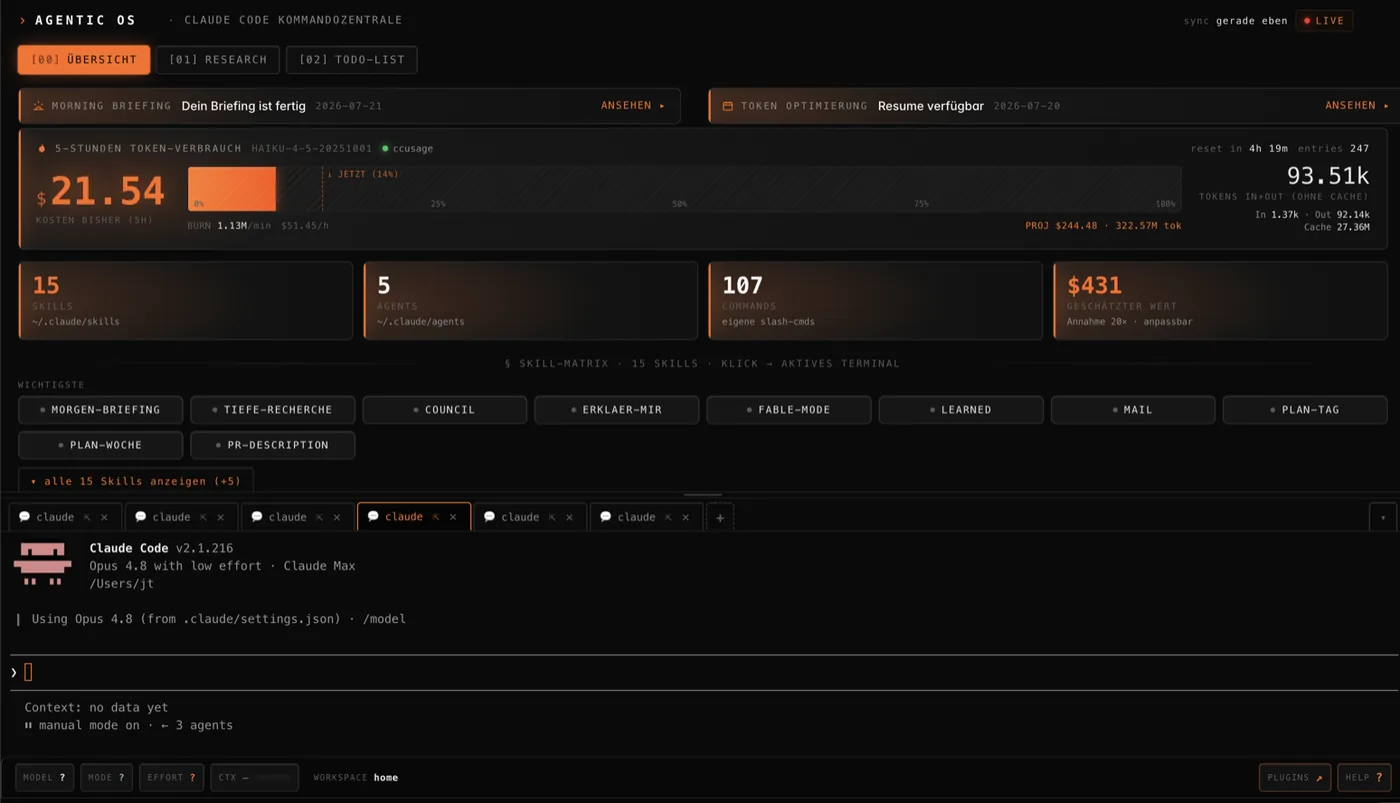Image resolution: width=1400 pixels, height=803 pixels.
Task: Launch the Council skill
Action: 444,409
